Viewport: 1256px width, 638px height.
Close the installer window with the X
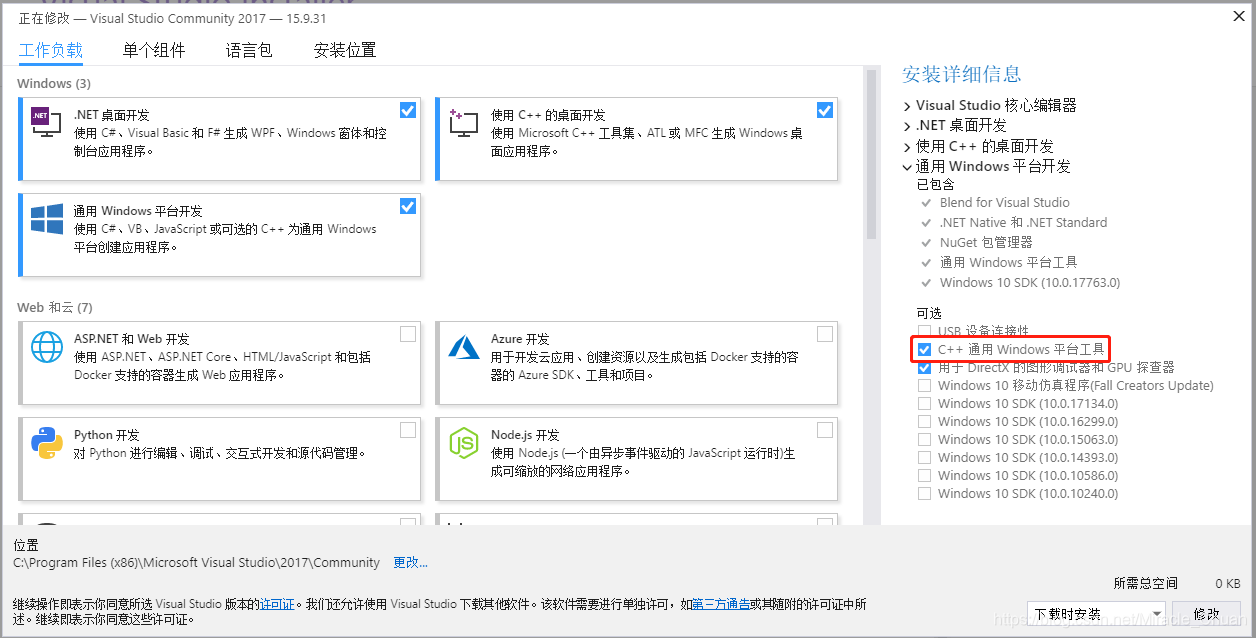(x=1240, y=15)
